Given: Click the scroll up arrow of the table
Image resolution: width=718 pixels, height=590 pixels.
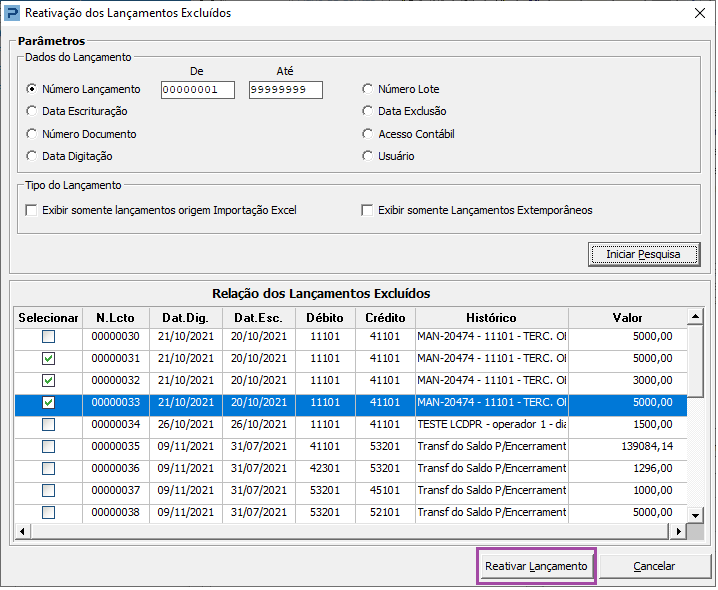Looking at the screenshot, I should click(696, 316).
